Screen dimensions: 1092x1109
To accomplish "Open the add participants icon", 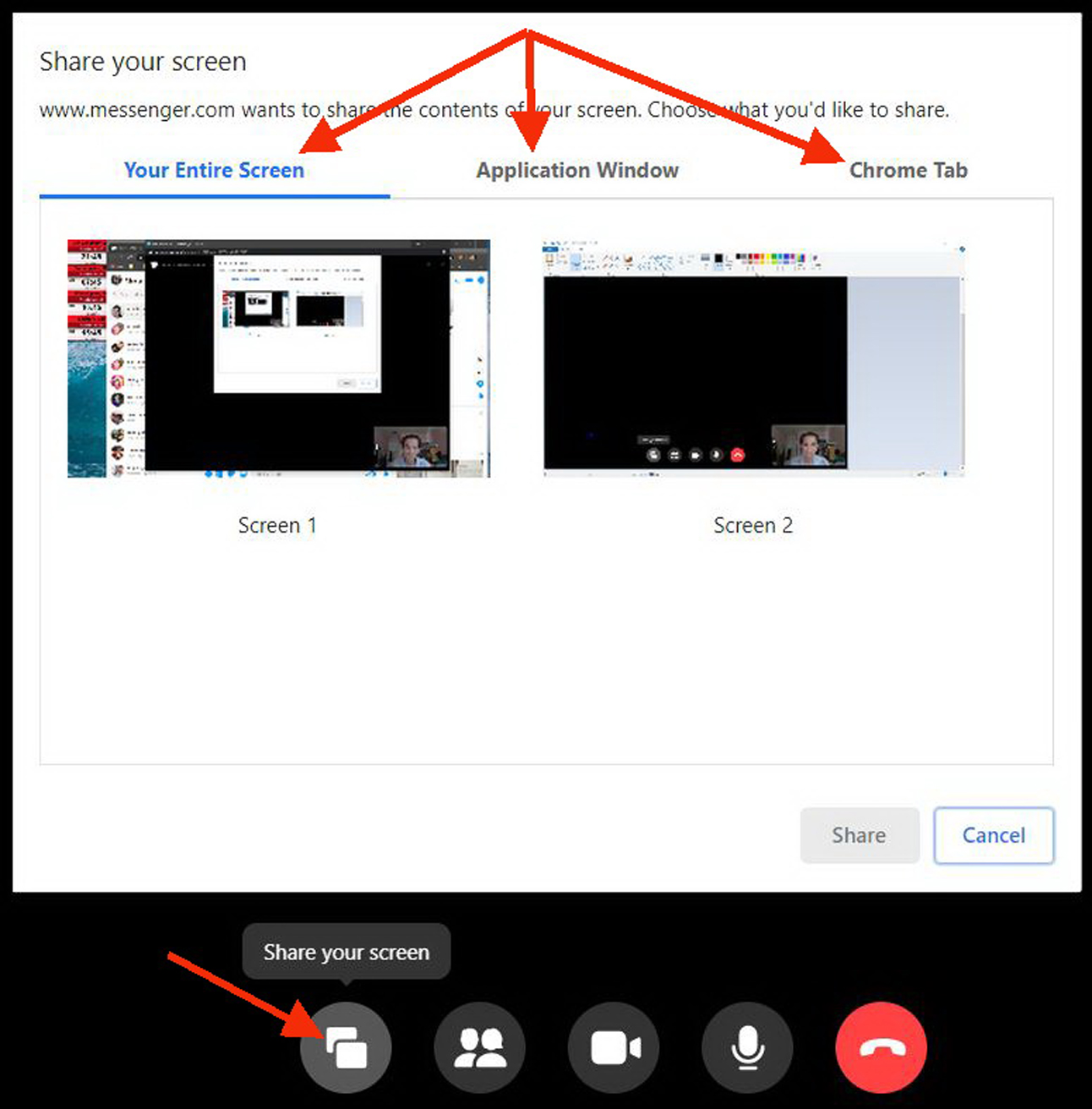I will click(x=479, y=1047).
